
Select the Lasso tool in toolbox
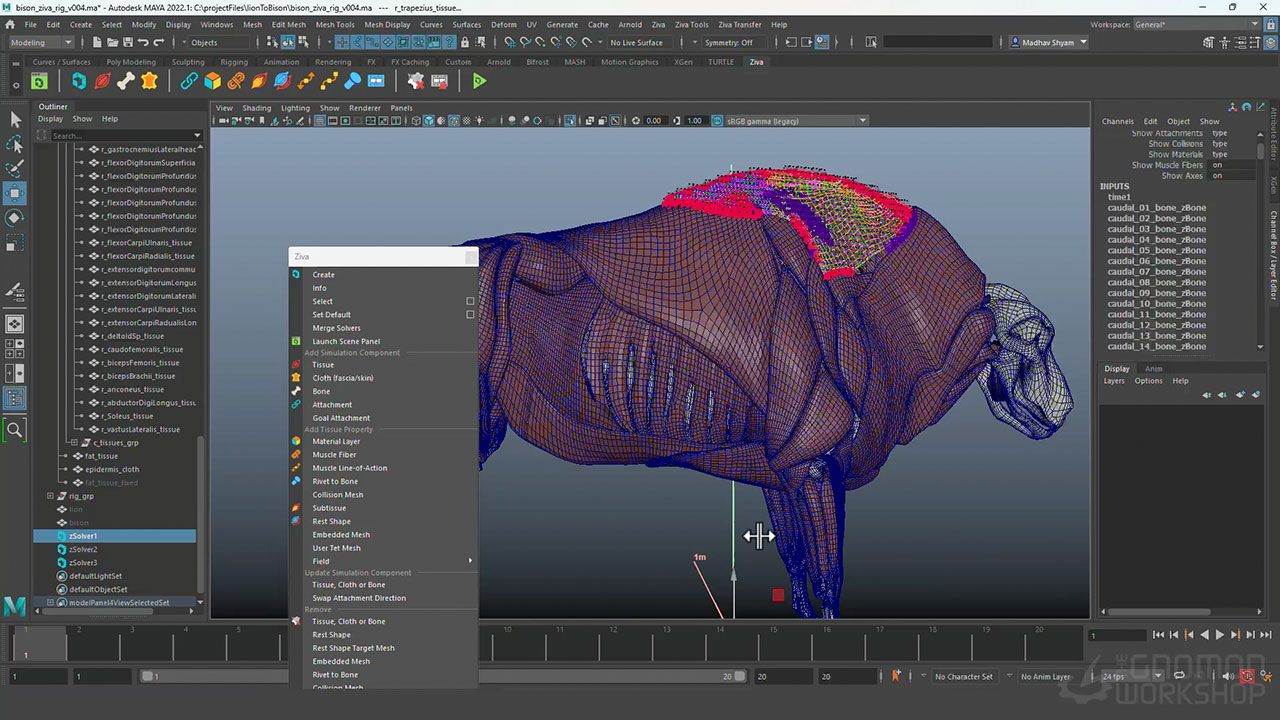(x=15, y=144)
